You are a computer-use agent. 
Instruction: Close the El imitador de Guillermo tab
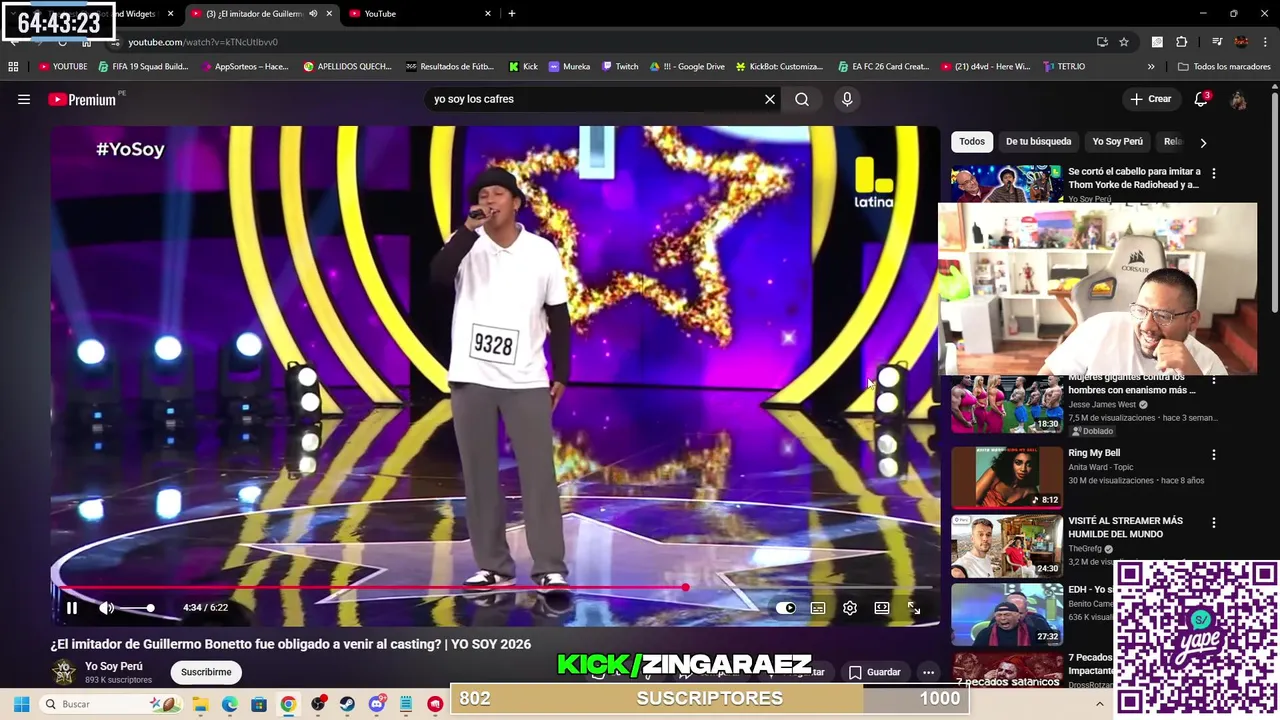click(x=329, y=14)
